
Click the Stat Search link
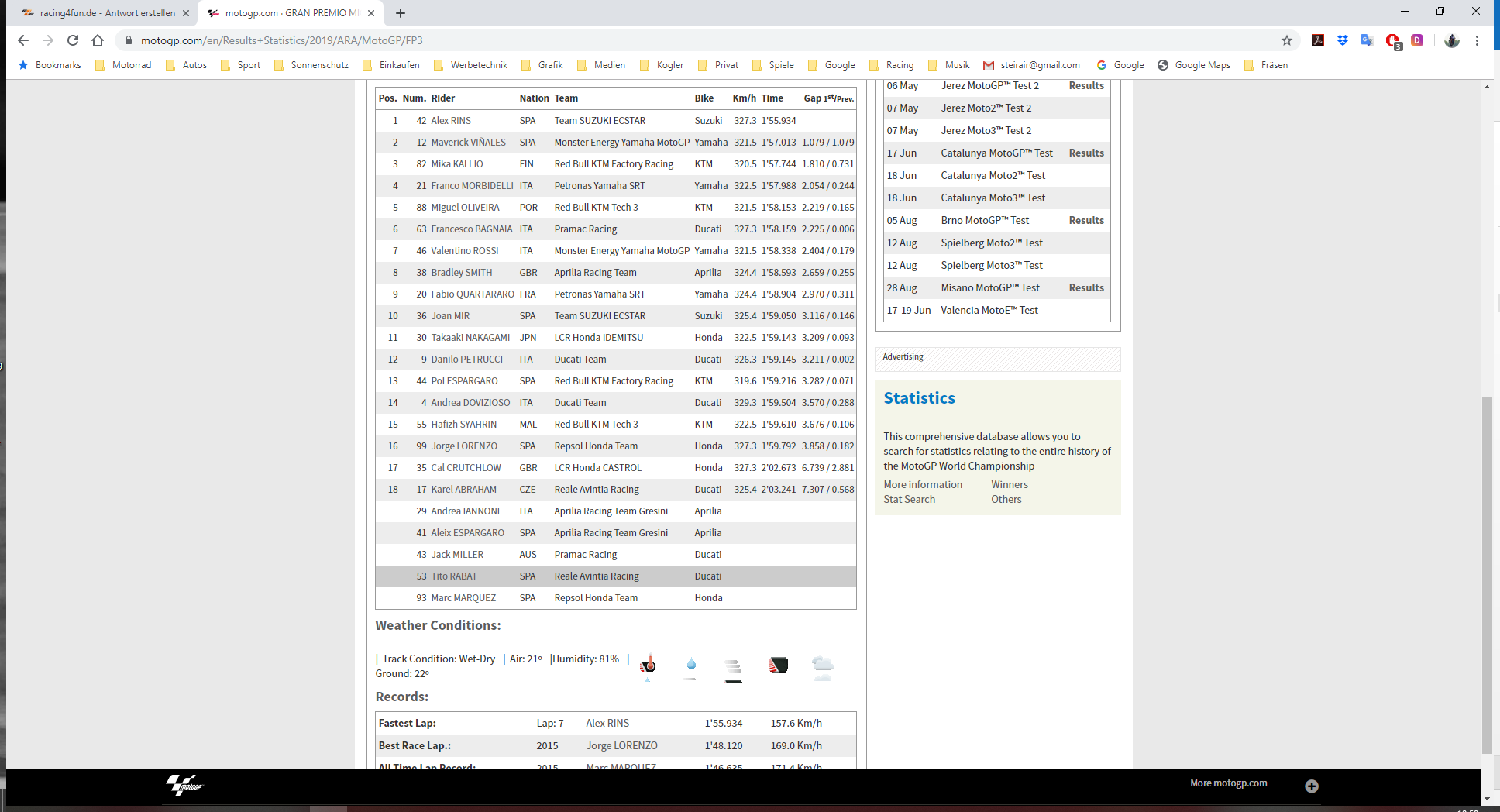coord(909,499)
